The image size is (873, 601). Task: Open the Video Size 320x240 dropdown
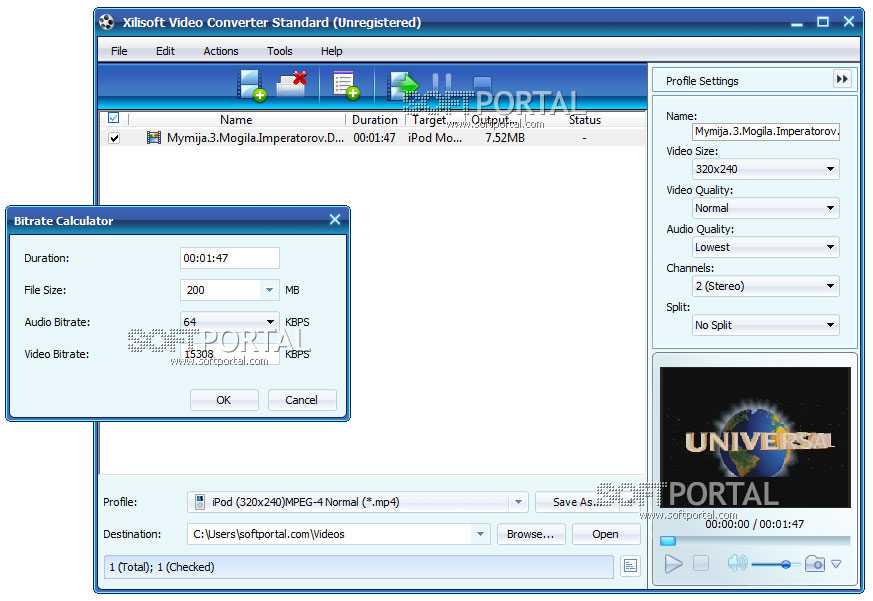tap(766, 169)
